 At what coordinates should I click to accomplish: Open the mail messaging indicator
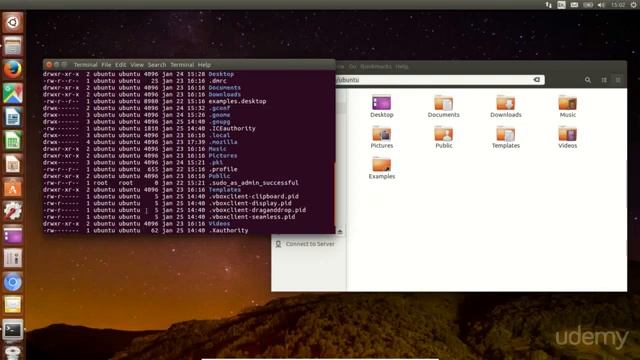[x=574, y=5]
